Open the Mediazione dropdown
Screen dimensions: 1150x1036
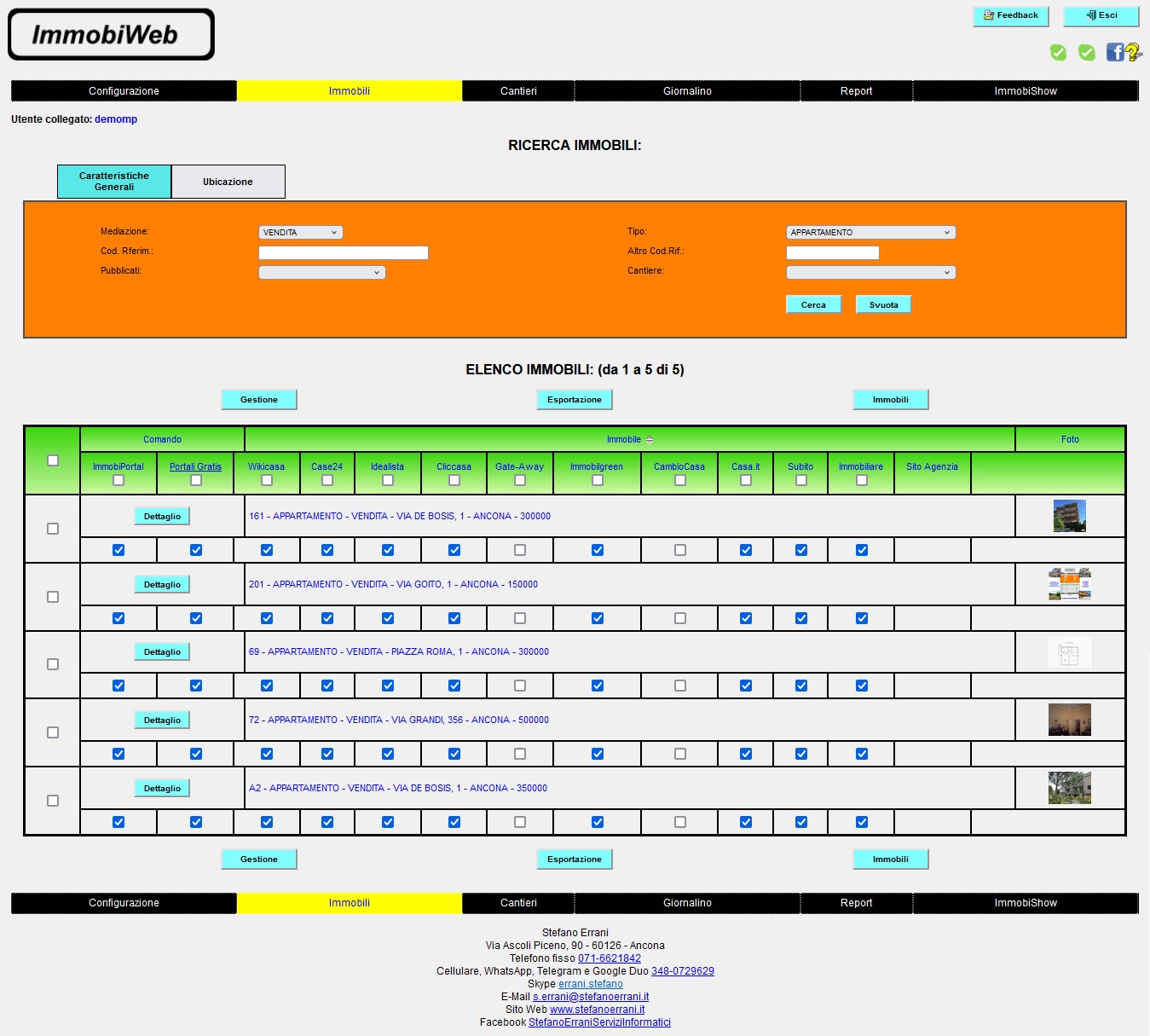300,231
